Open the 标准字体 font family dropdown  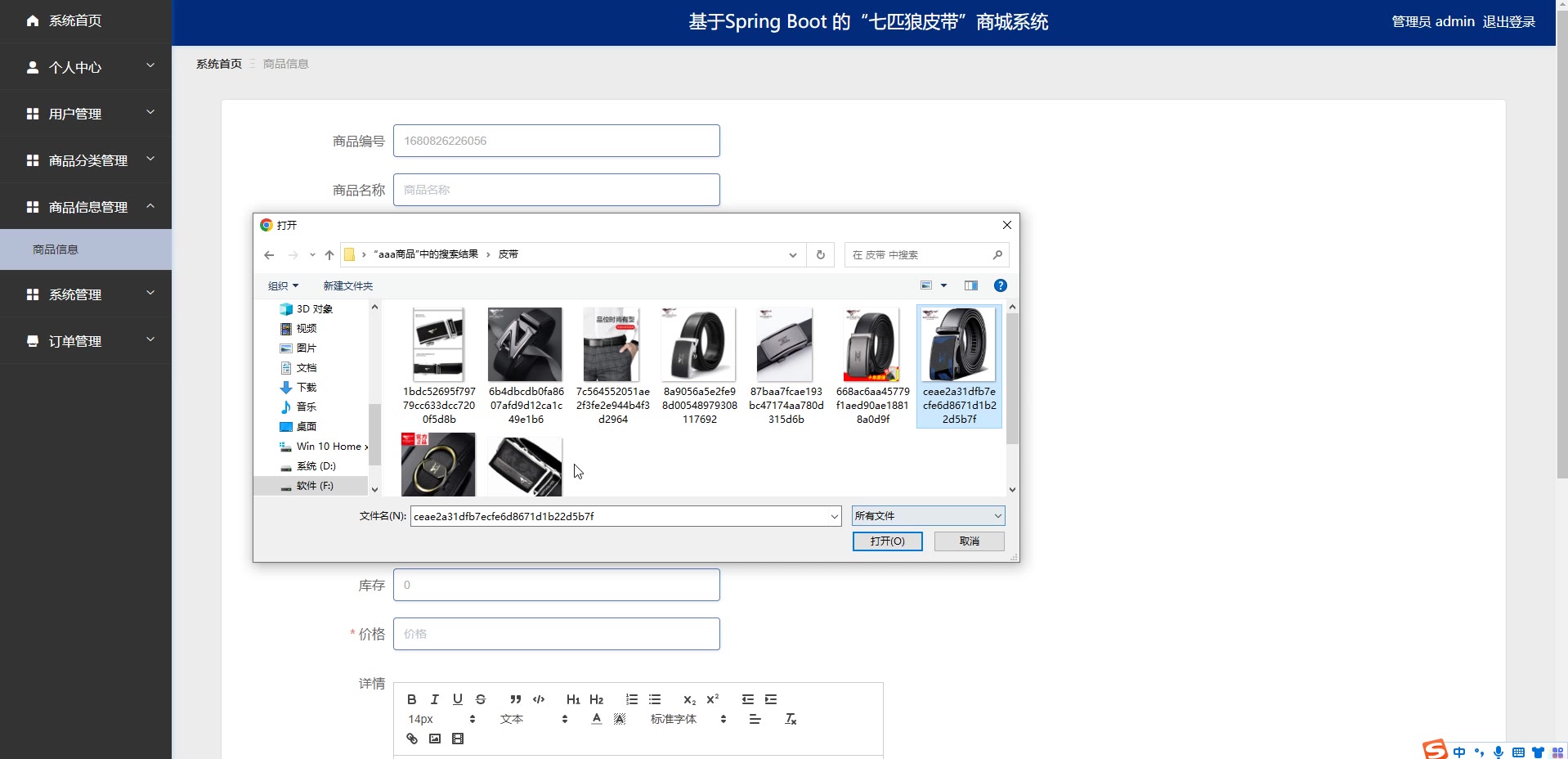pyautogui.click(x=688, y=719)
